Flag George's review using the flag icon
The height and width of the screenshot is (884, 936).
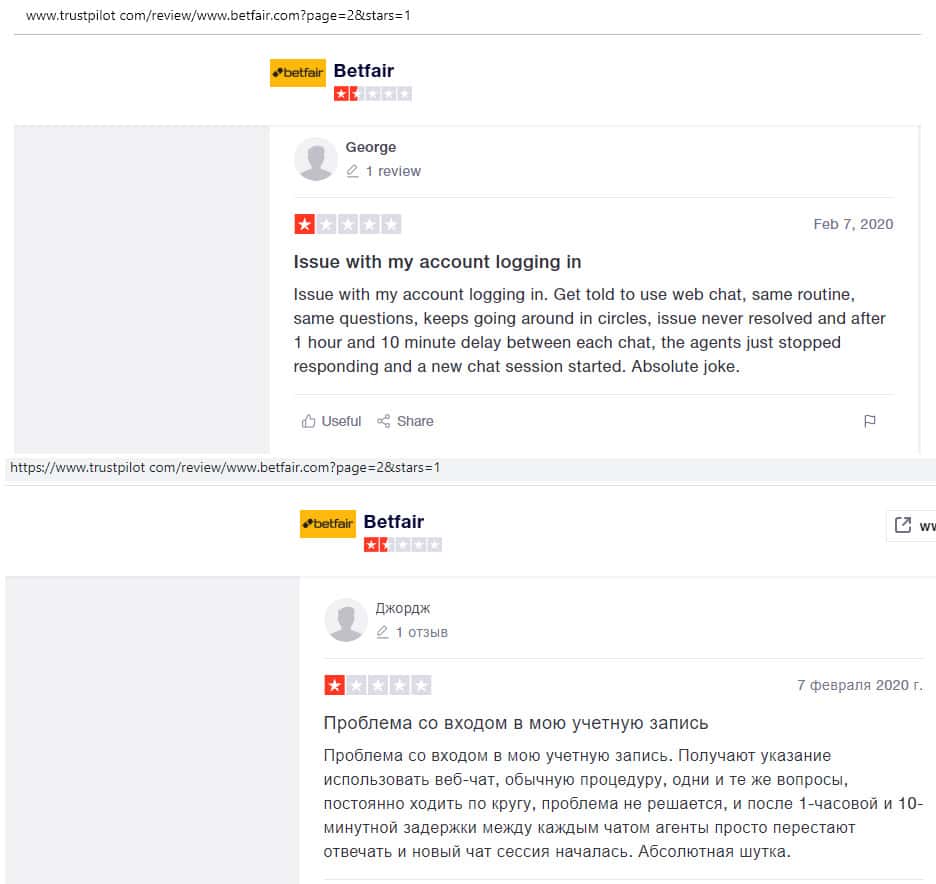[x=870, y=421]
